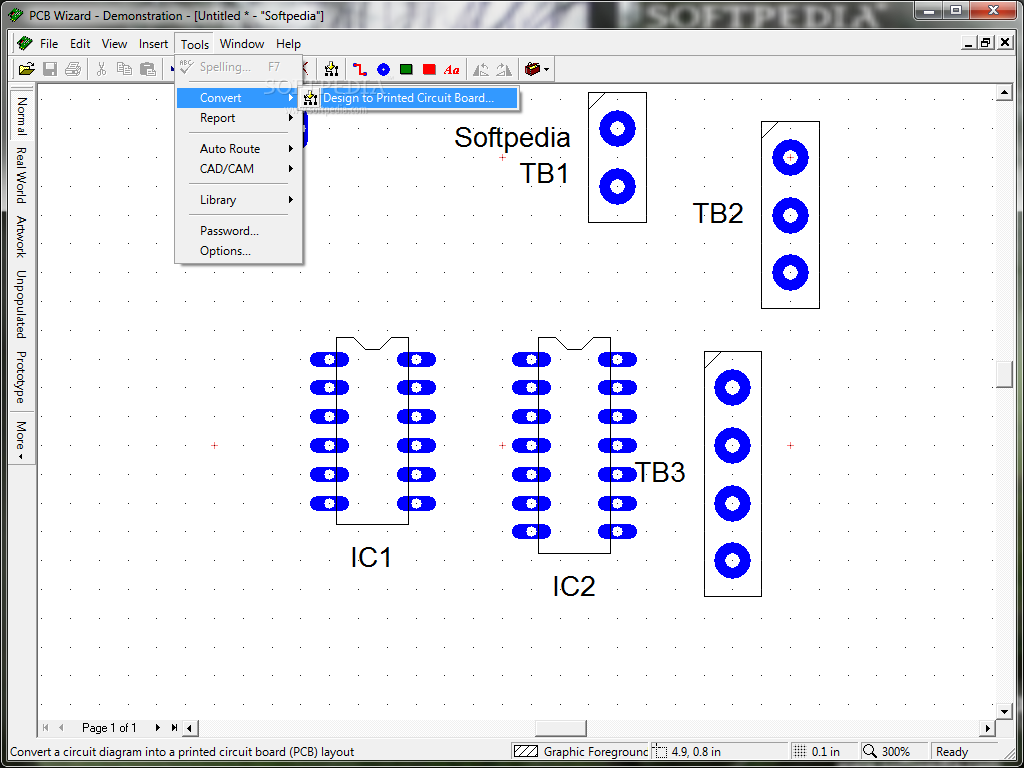Click the grid dots icon in status bar
1024x768 pixels.
pyautogui.click(x=800, y=751)
